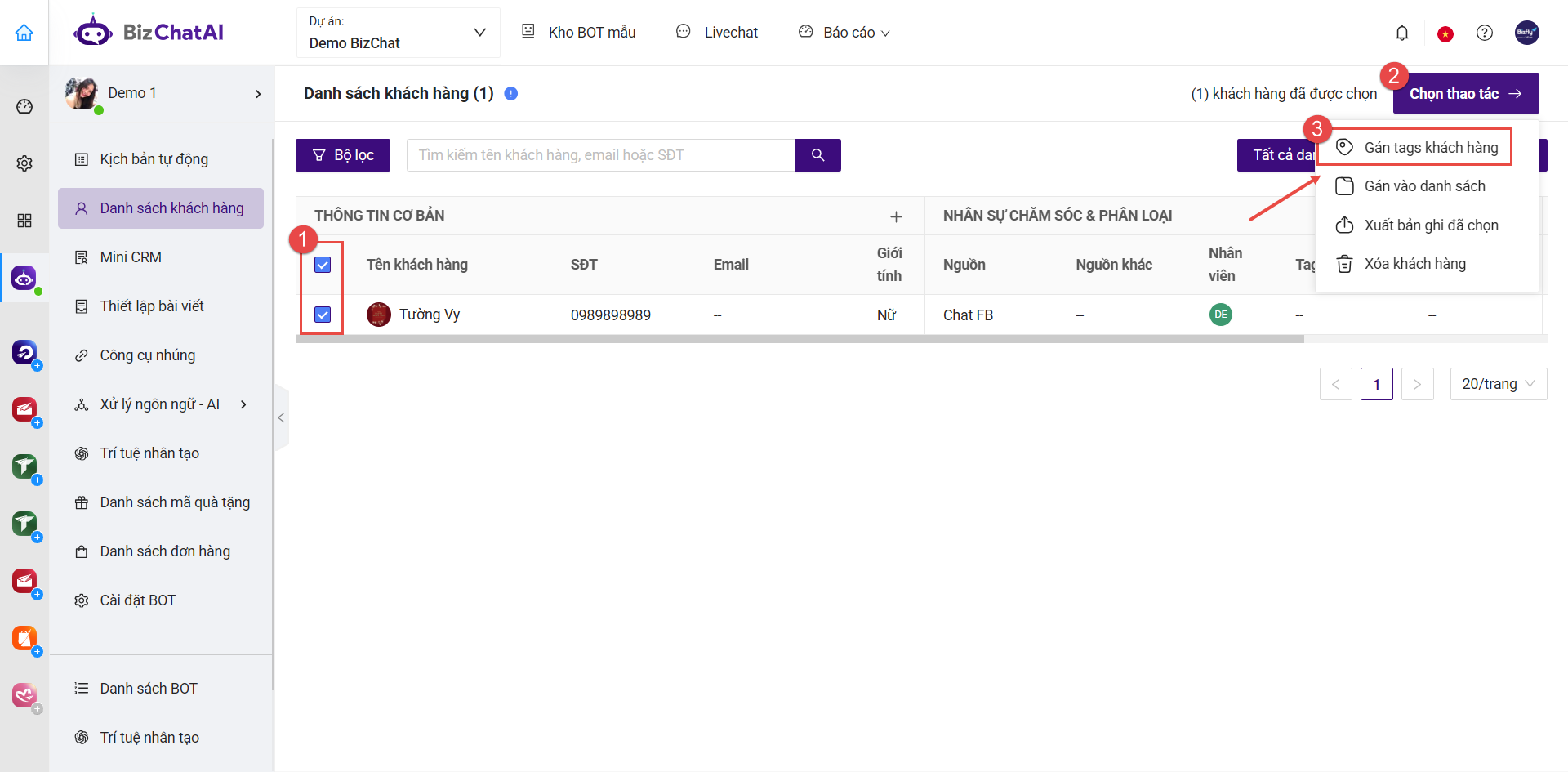Collapse the sidebar with the arrow handle
This screenshot has width=1568, height=772.
click(x=281, y=417)
